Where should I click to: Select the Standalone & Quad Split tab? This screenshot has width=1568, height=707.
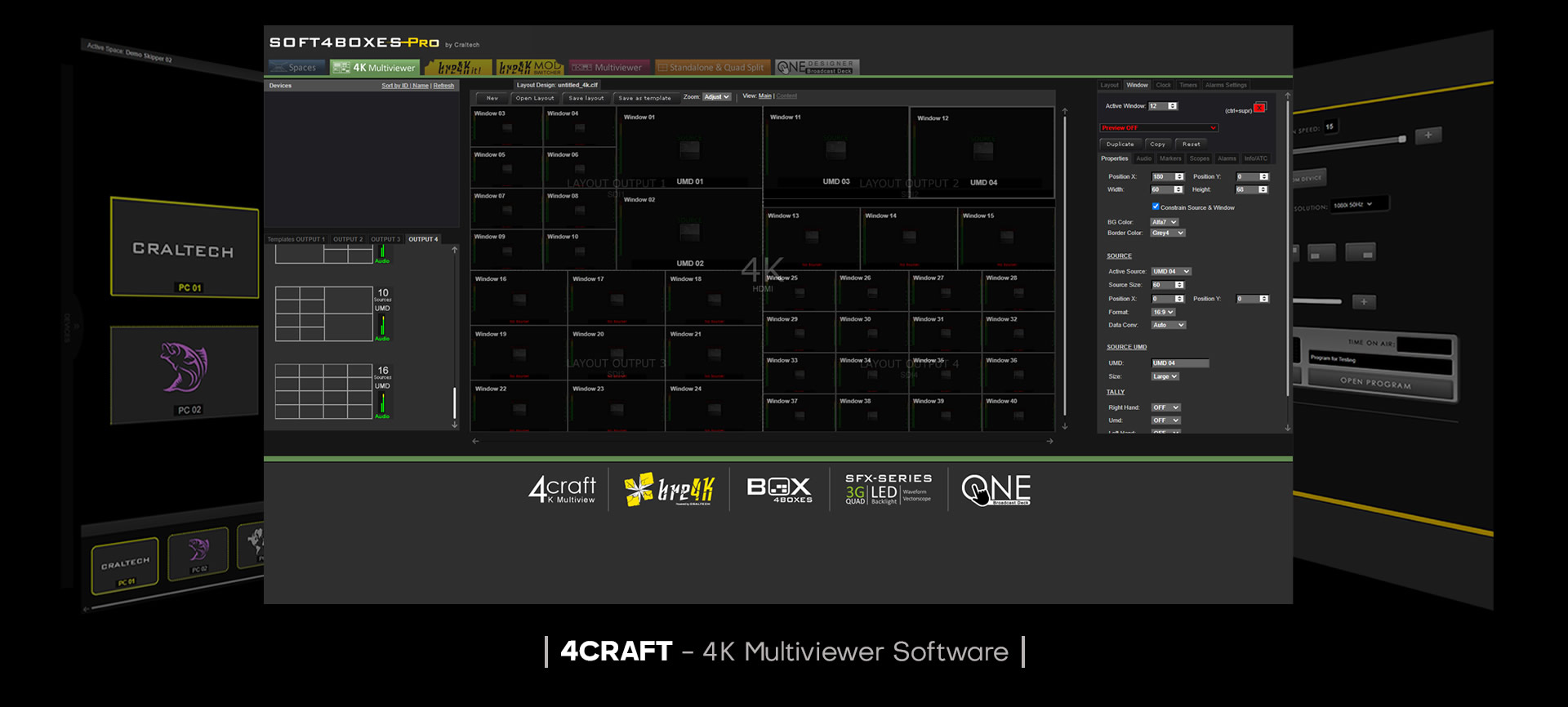pyautogui.click(x=711, y=68)
